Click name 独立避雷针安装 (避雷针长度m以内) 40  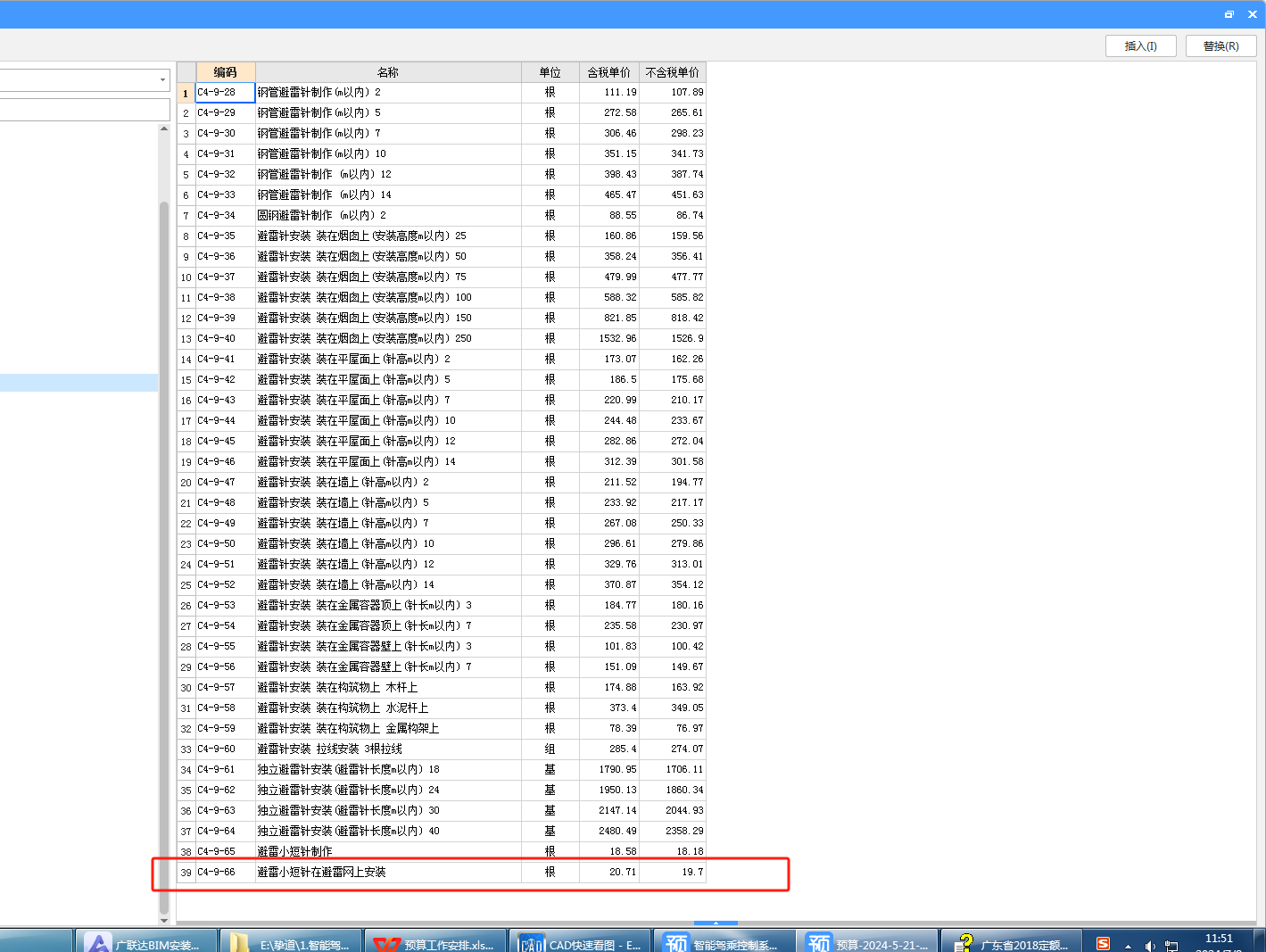tap(388, 831)
